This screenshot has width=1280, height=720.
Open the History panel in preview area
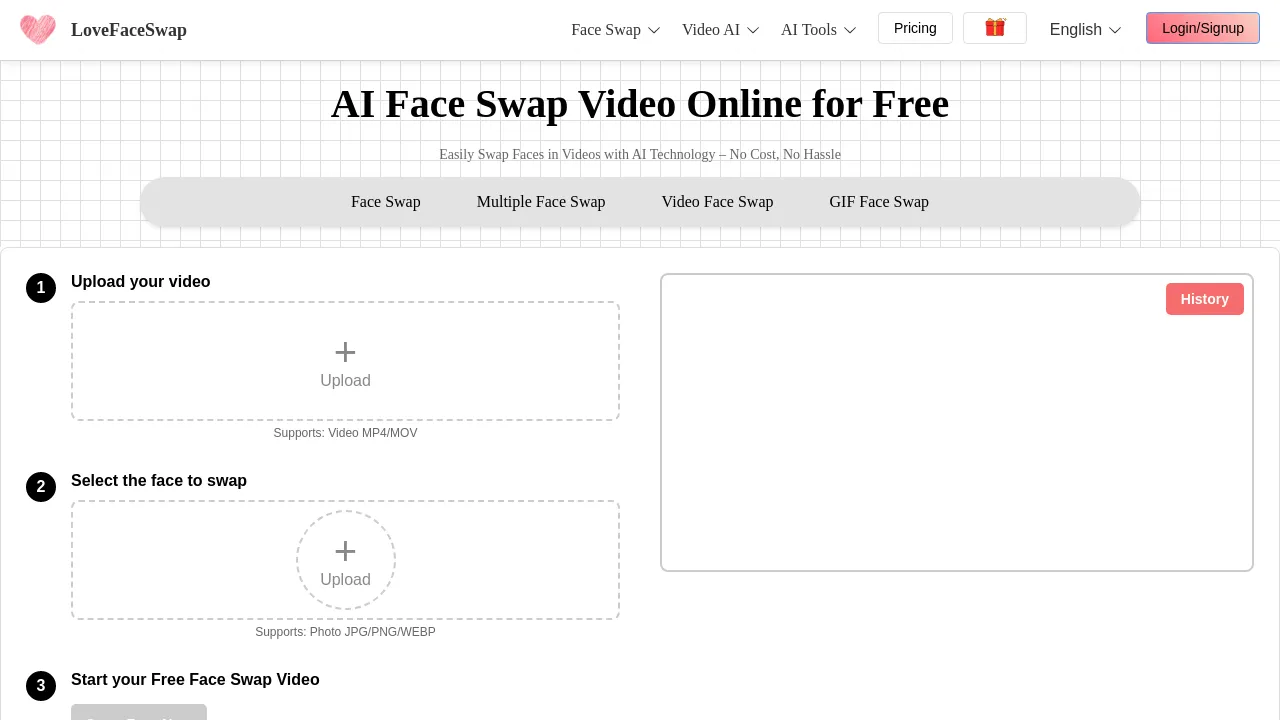click(x=1204, y=299)
